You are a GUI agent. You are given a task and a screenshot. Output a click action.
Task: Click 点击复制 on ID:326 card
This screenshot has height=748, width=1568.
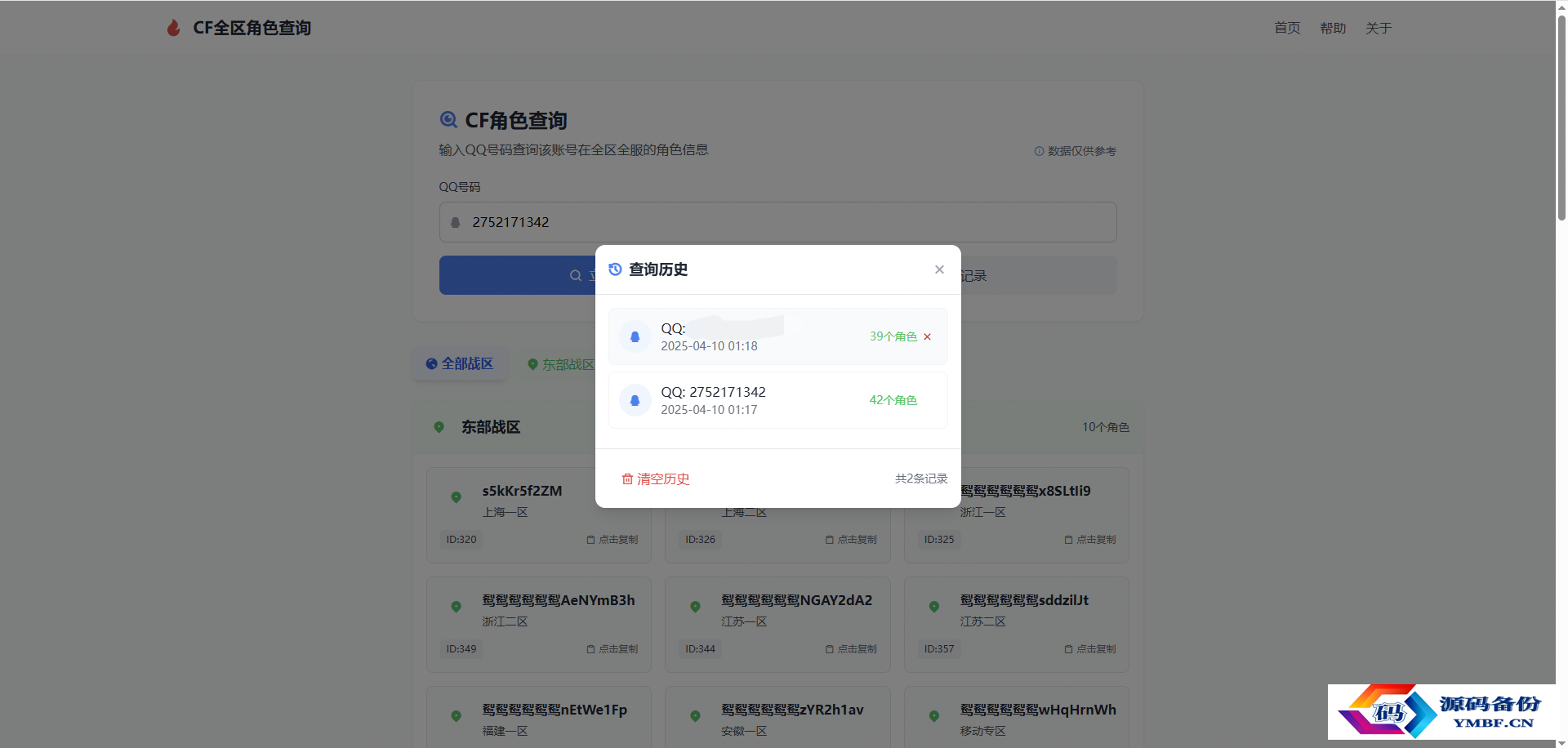851,540
